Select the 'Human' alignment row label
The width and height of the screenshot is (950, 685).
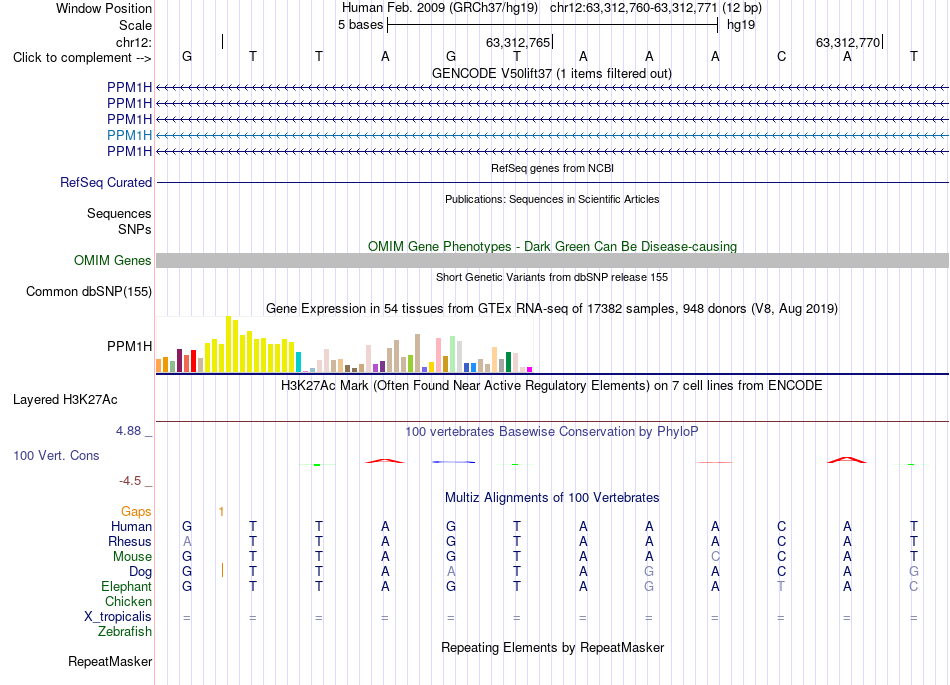[131, 526]
